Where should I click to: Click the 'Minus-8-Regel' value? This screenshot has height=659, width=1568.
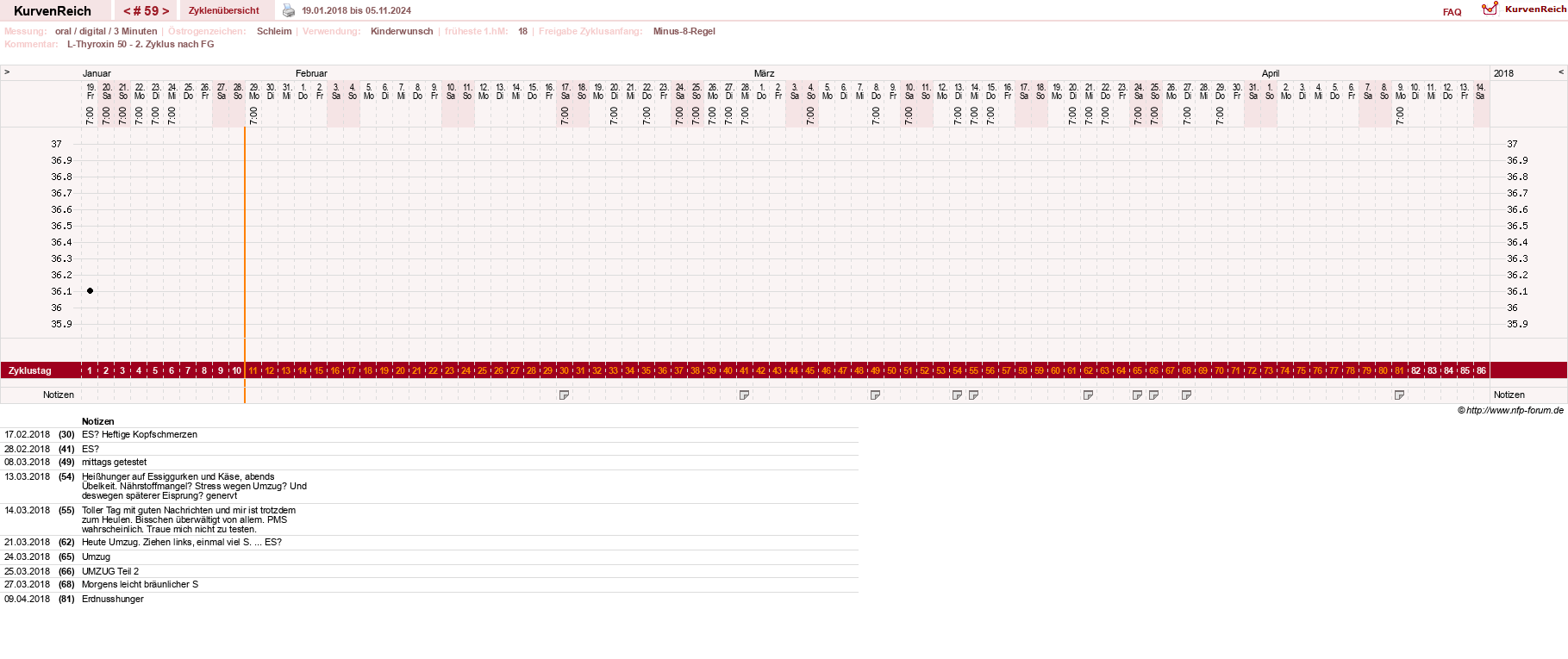[684, 31]
